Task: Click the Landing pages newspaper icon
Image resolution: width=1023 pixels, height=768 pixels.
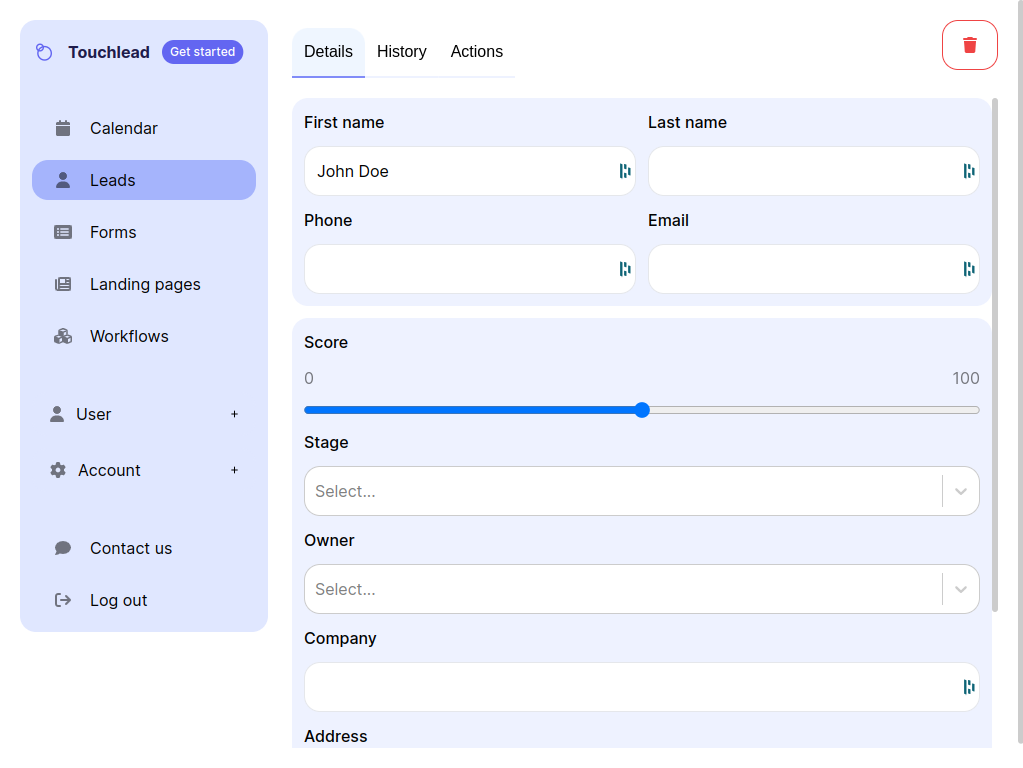Action: pyautogui.click(x=63, y=284)
